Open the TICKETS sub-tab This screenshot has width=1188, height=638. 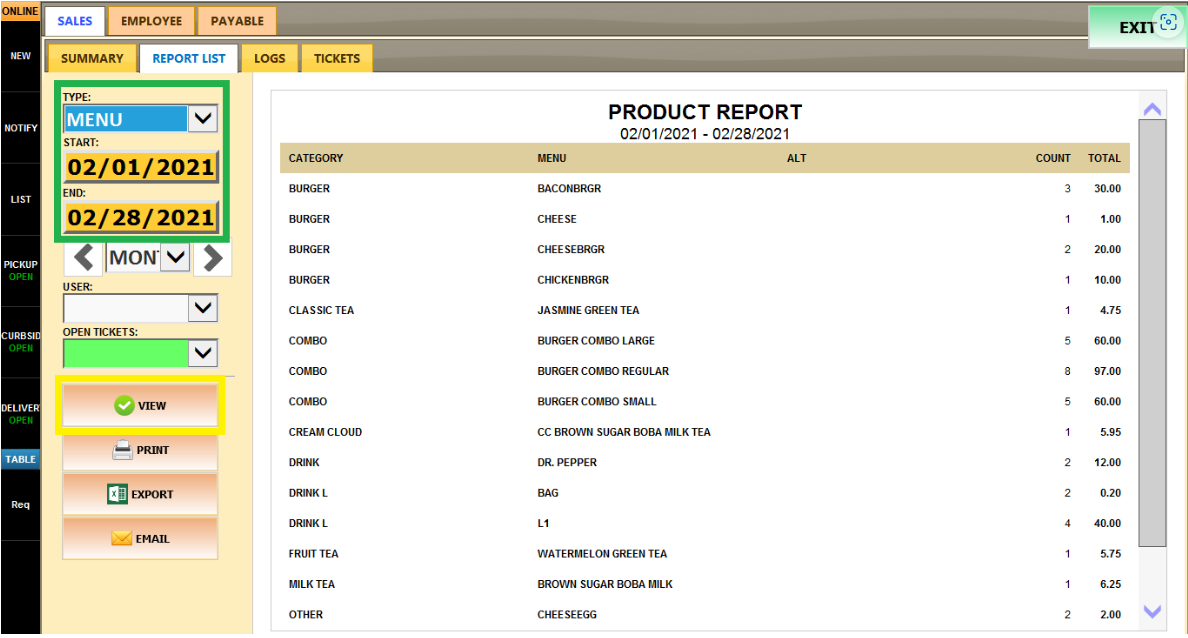[x=337, y=59]
